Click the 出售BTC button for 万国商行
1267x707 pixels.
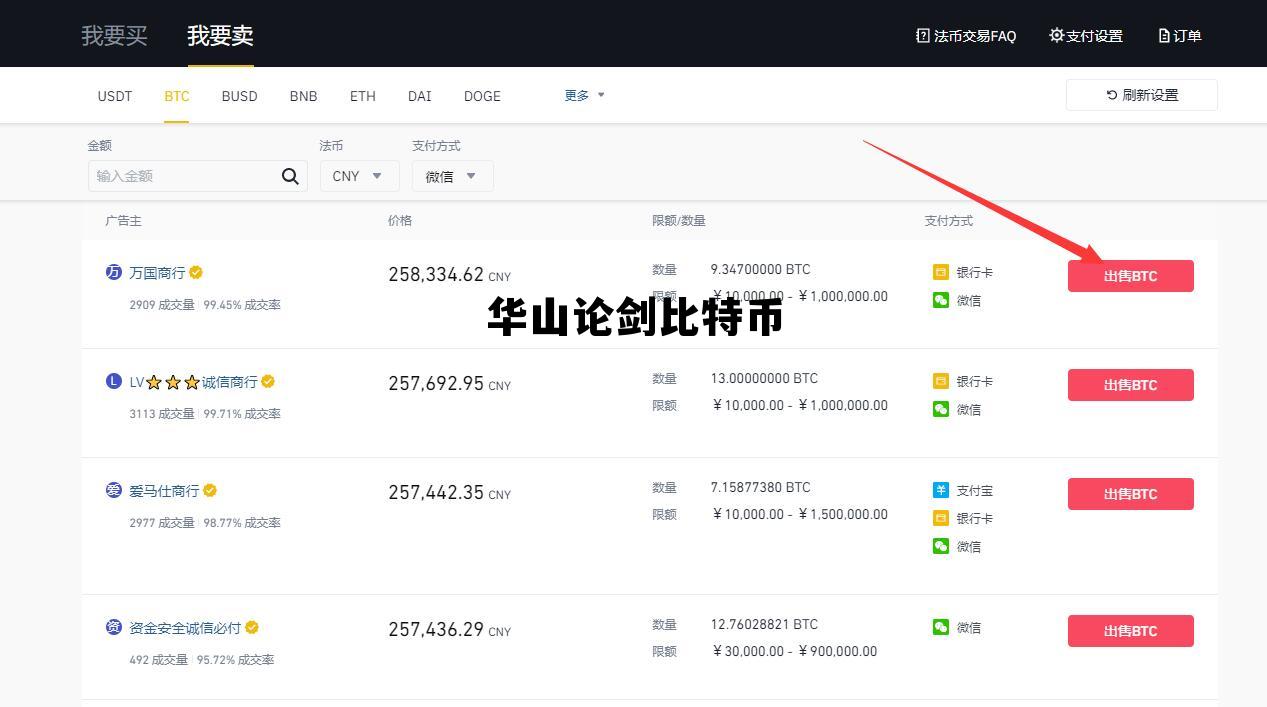[x=1130, y=276]
